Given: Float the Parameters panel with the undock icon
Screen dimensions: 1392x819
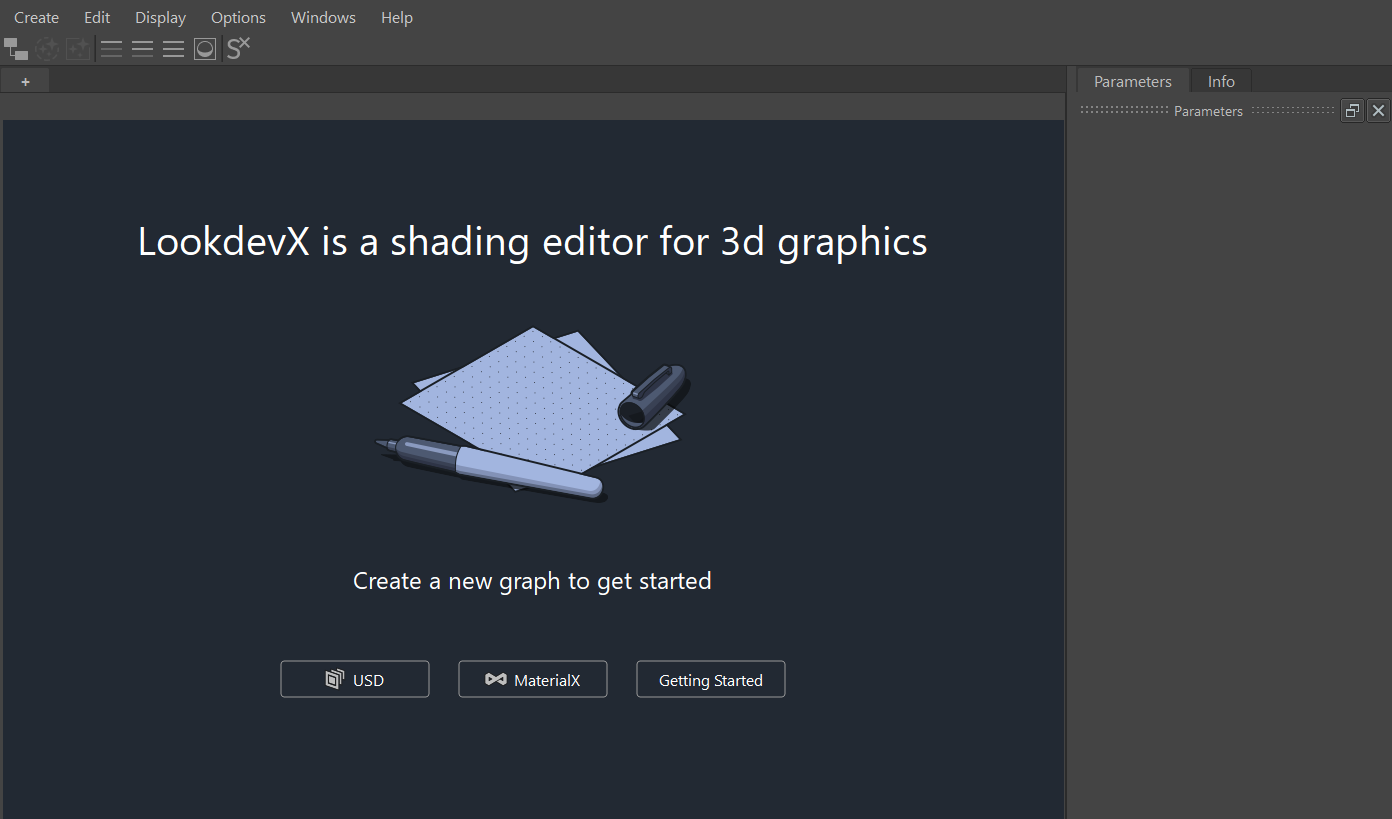Looking at the screenshot, I should click(1352, 111).
